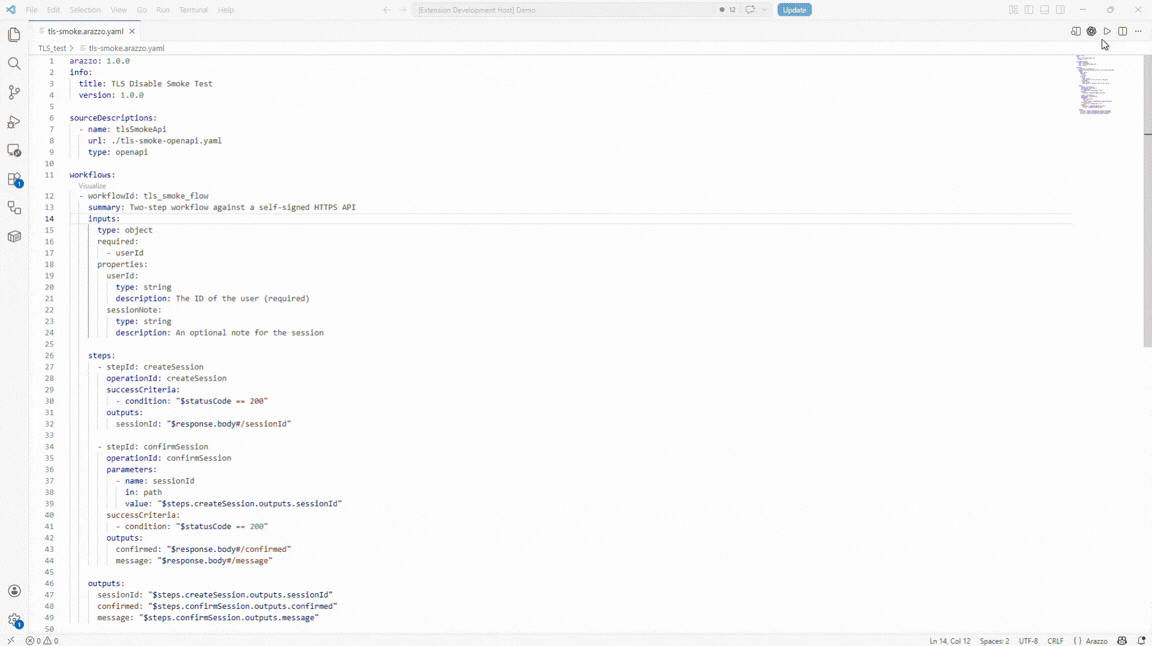Click the command center search box
Screen dimensions: 1152x646
562,10
